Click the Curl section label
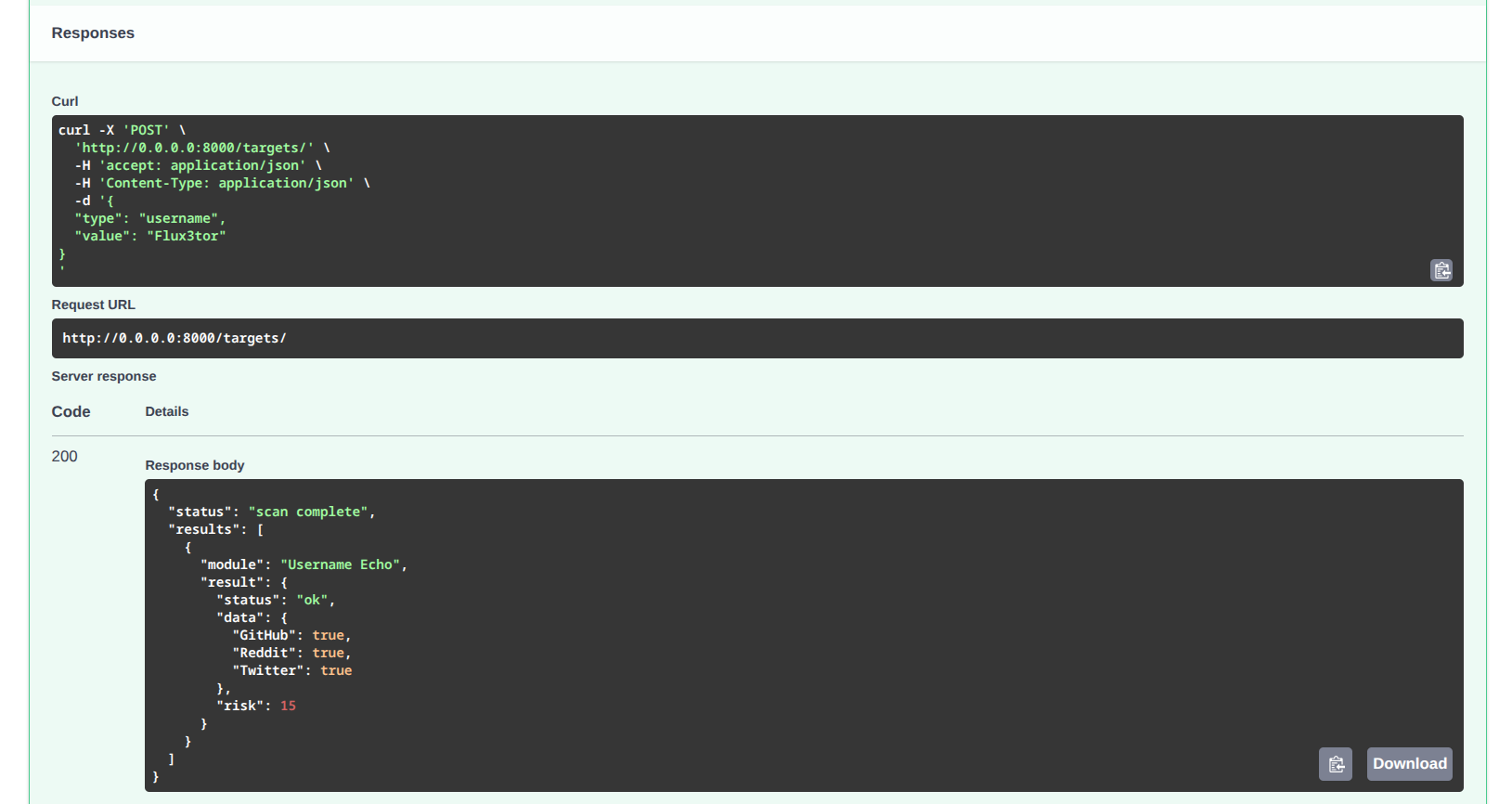Image resolution: width=1512 pixels, height=804 pixels. click(x=65, y=102)
